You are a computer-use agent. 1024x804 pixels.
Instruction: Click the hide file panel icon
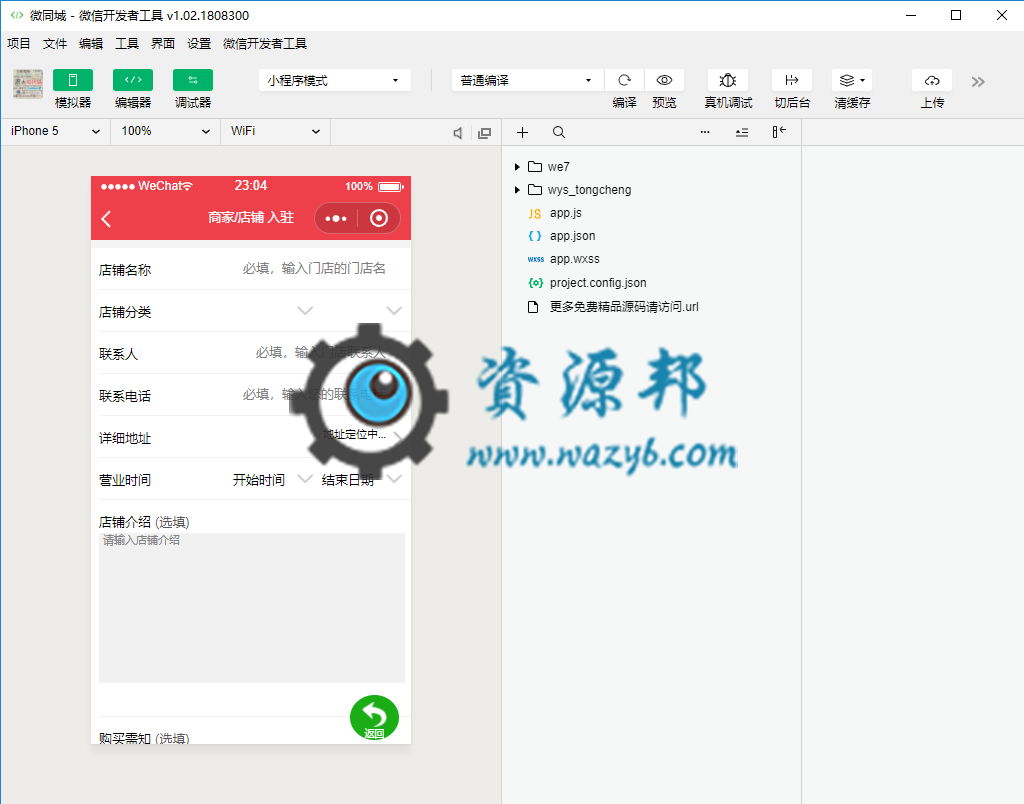(778, 132)
